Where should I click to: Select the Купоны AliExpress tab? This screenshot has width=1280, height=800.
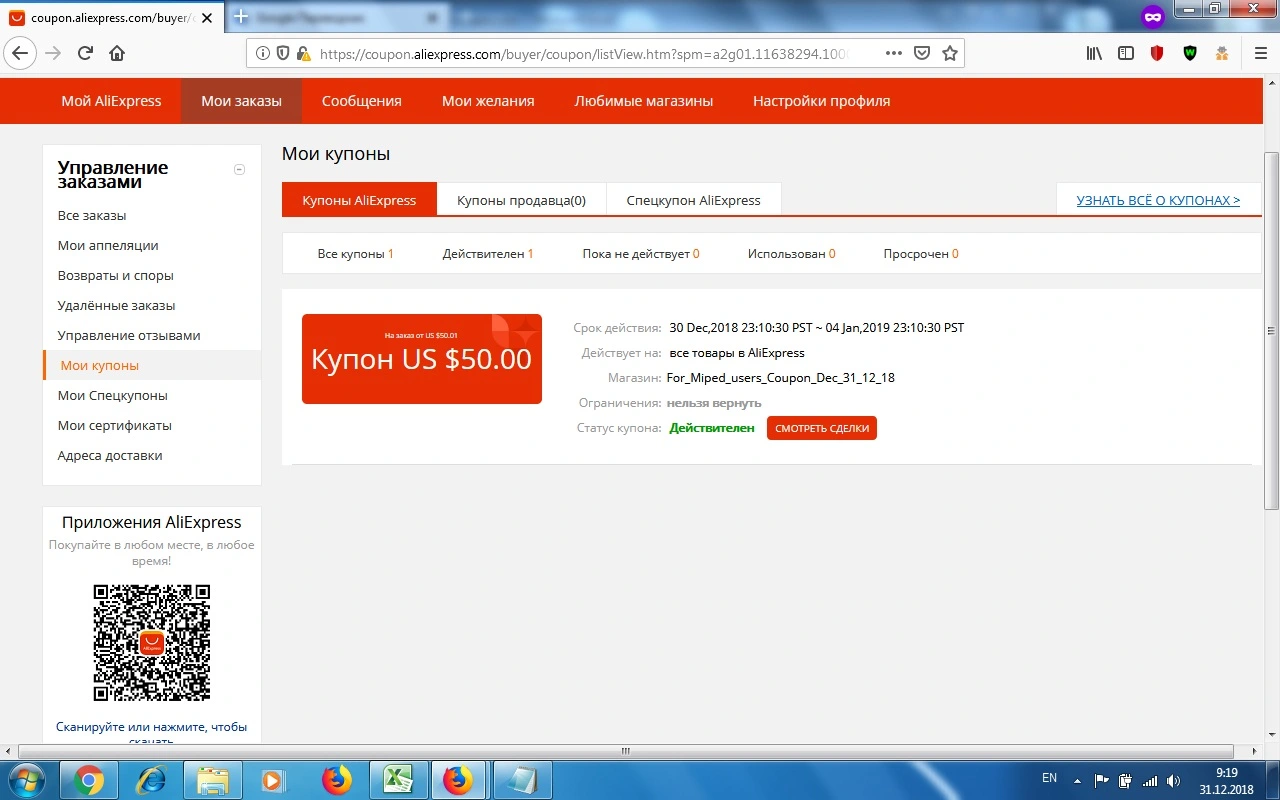[359, 200]
